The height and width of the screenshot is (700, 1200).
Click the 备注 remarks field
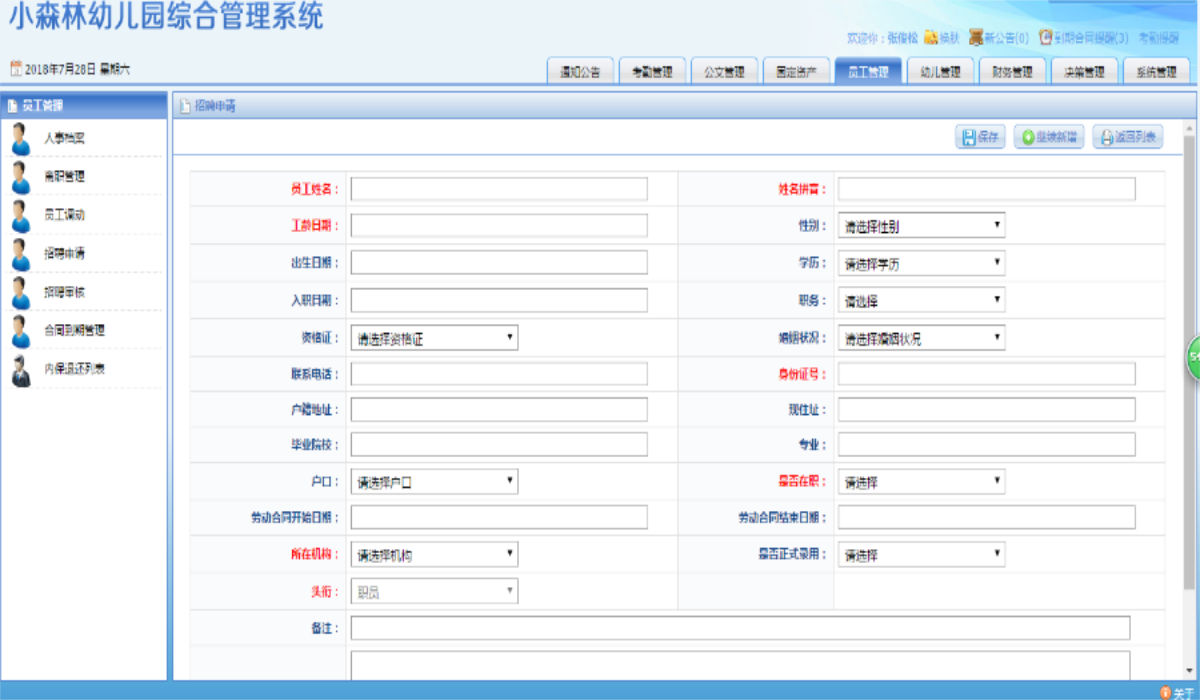point(740,628)
